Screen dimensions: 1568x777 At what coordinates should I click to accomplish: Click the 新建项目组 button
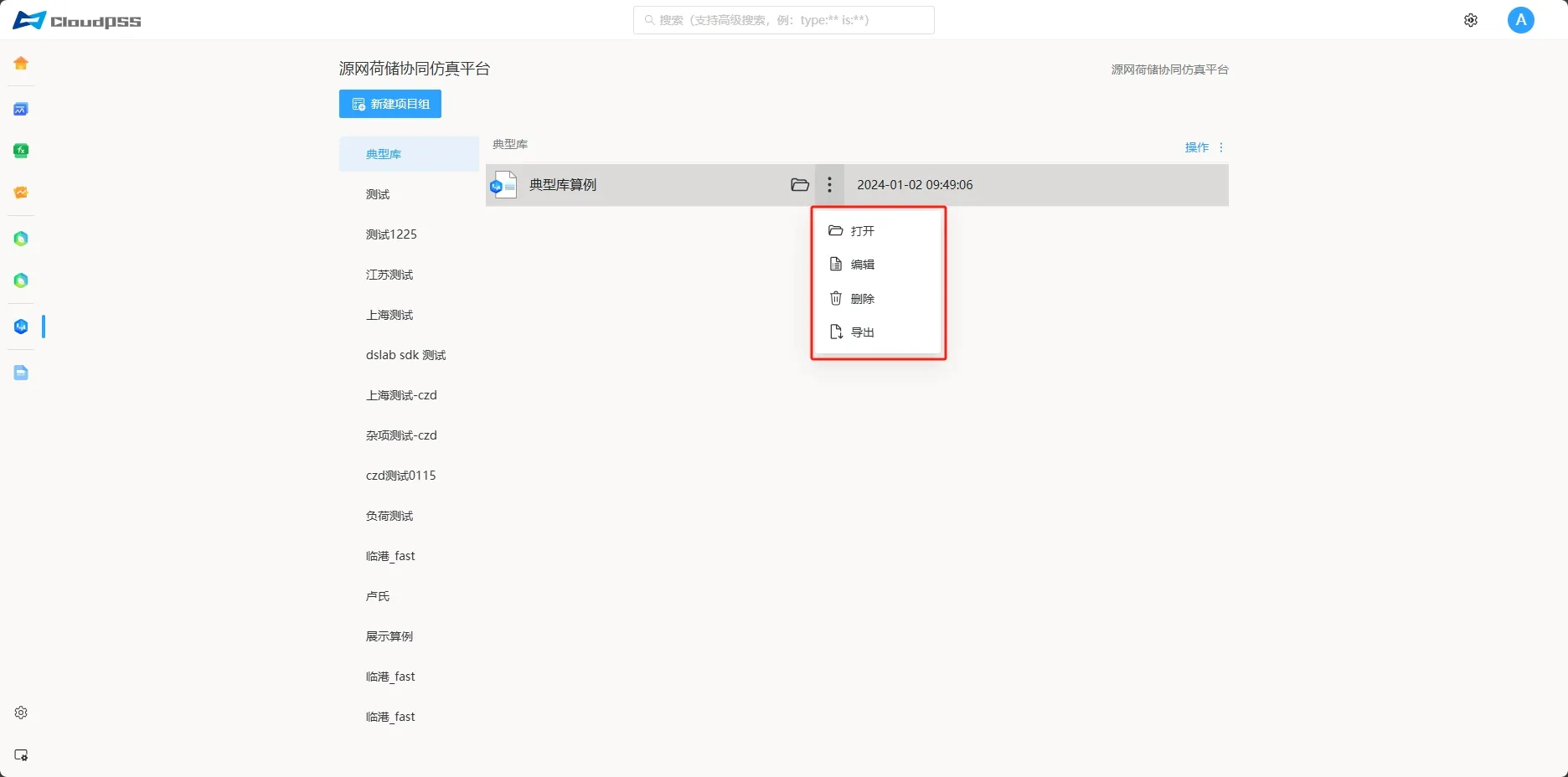click(390, 104)
